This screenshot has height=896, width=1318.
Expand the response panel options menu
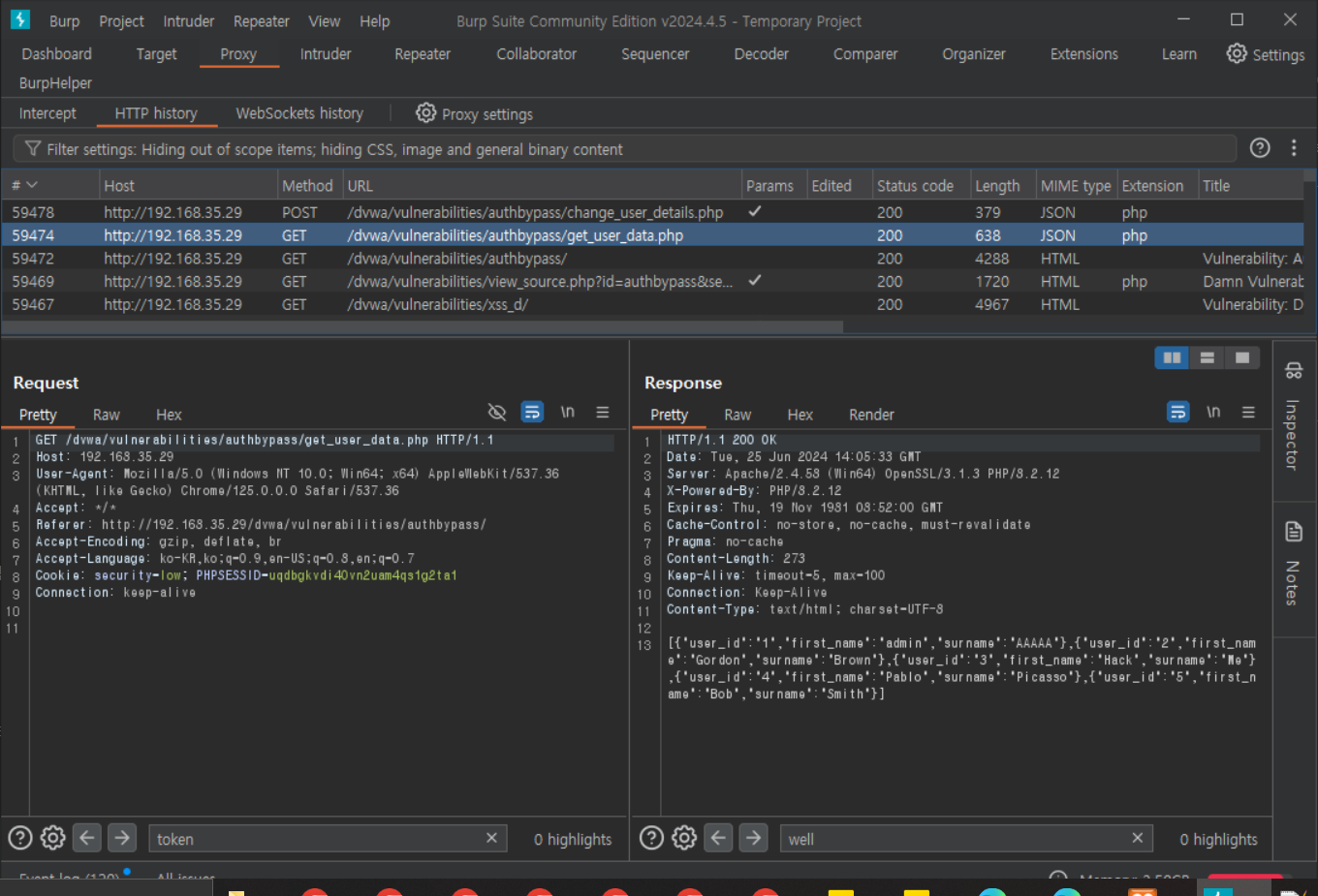(1248, 413)
